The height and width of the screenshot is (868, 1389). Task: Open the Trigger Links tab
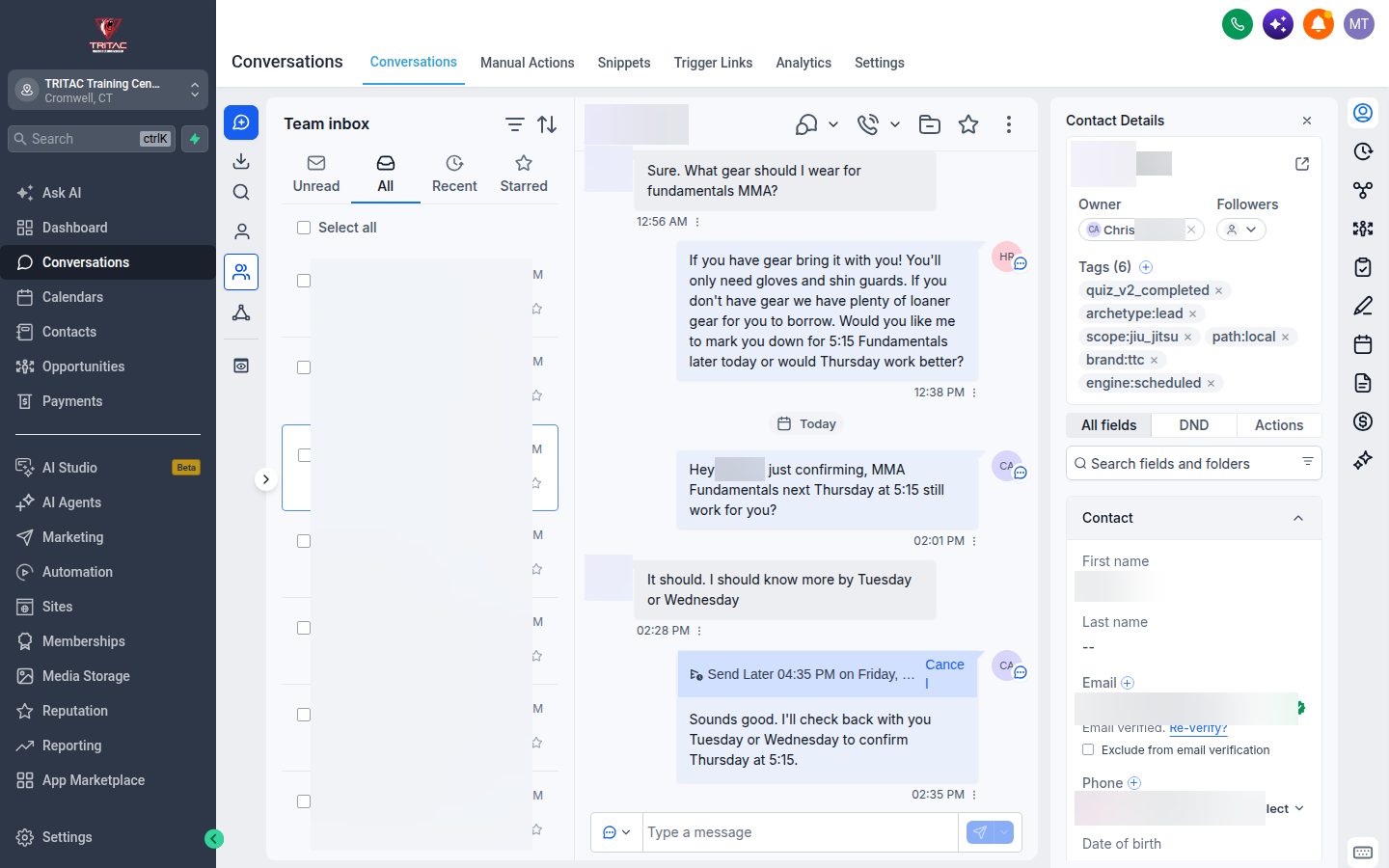point(714,63)
